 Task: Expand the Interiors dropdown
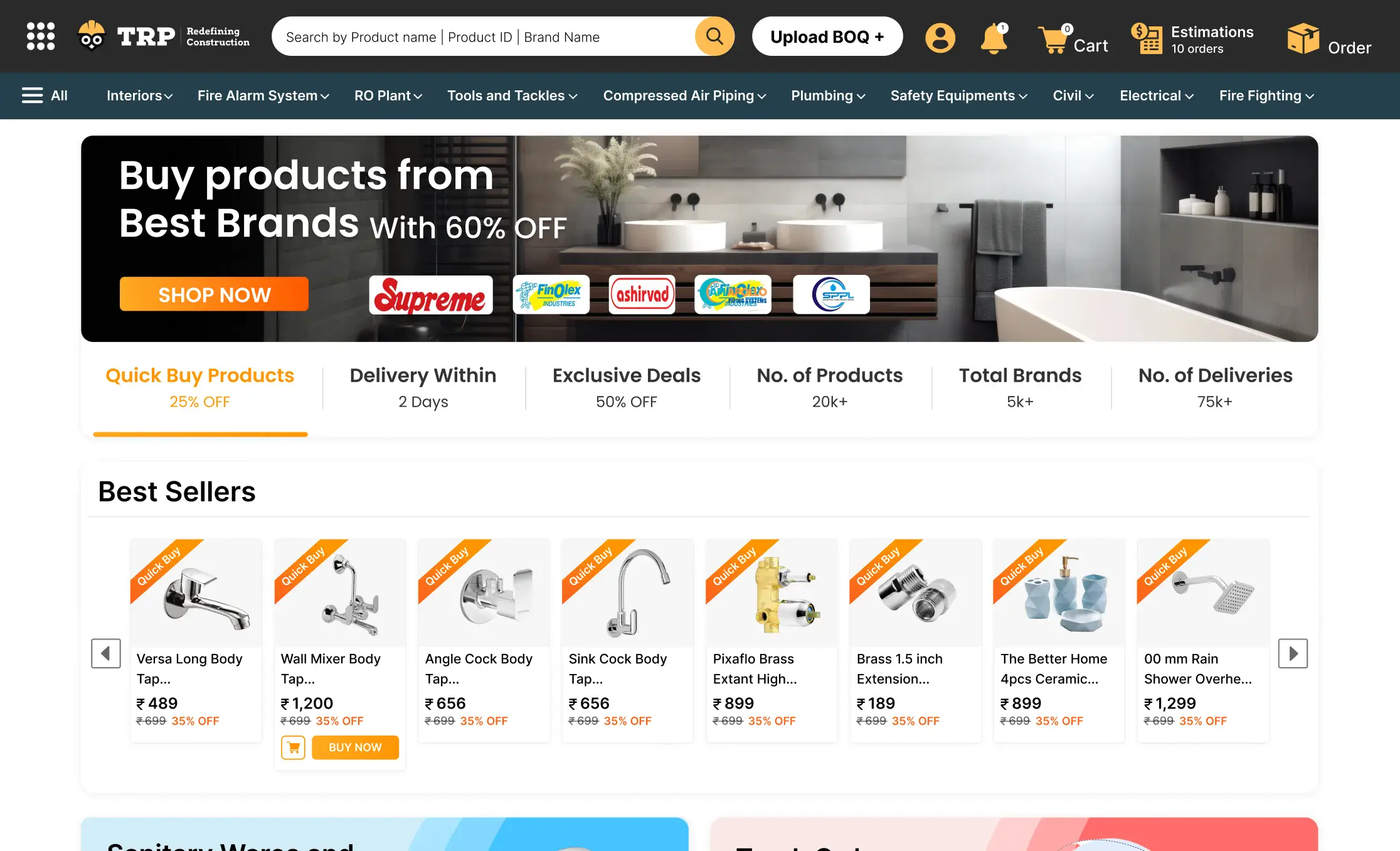coord(139,96)
